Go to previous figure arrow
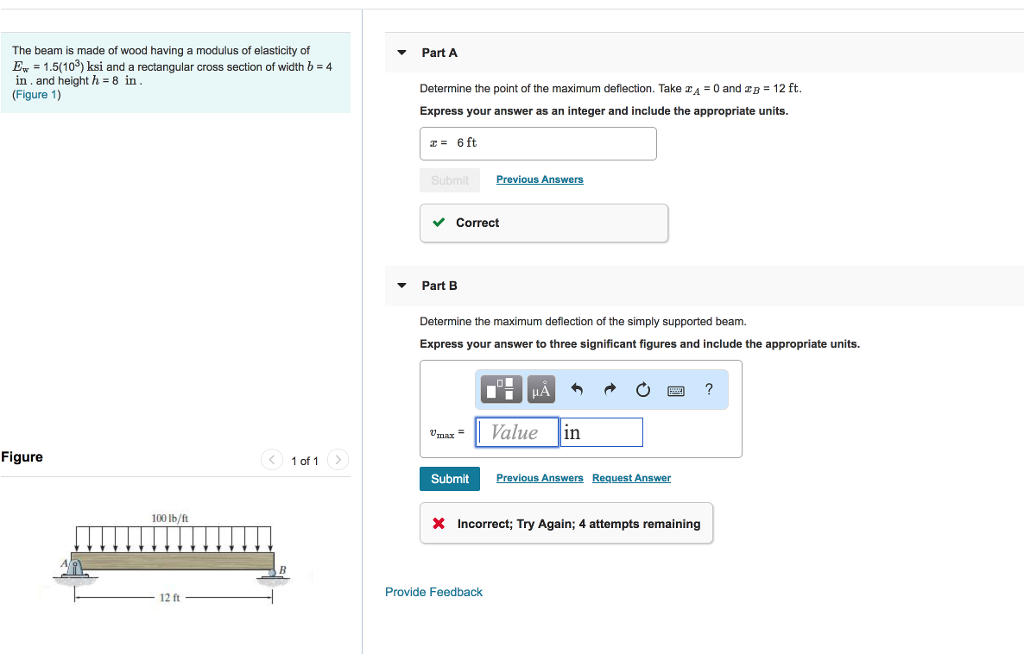This screenshot has width=1024, height=654. pyautogui.click(x=272, y=460)
